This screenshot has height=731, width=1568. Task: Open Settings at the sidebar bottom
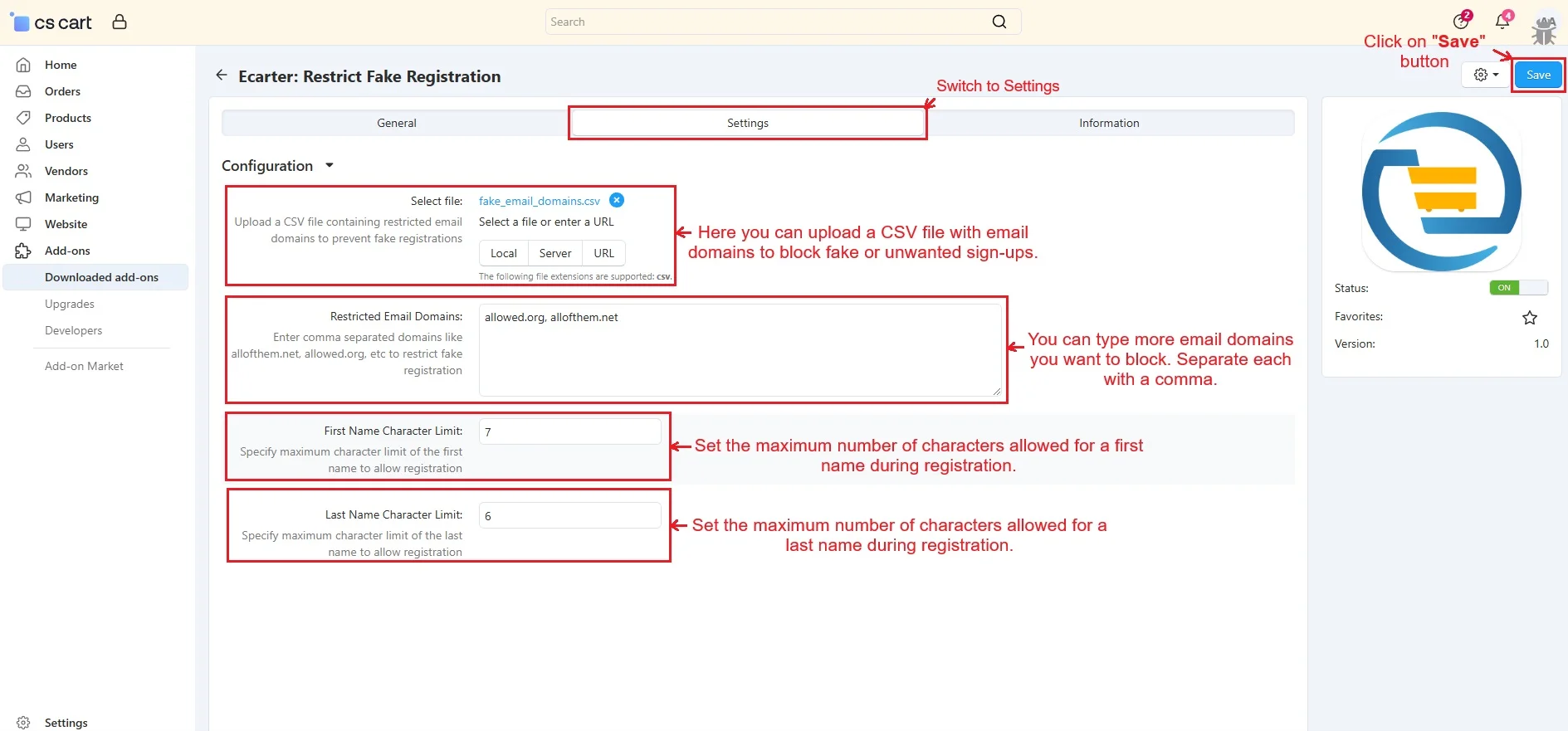(x=66, y=723)
